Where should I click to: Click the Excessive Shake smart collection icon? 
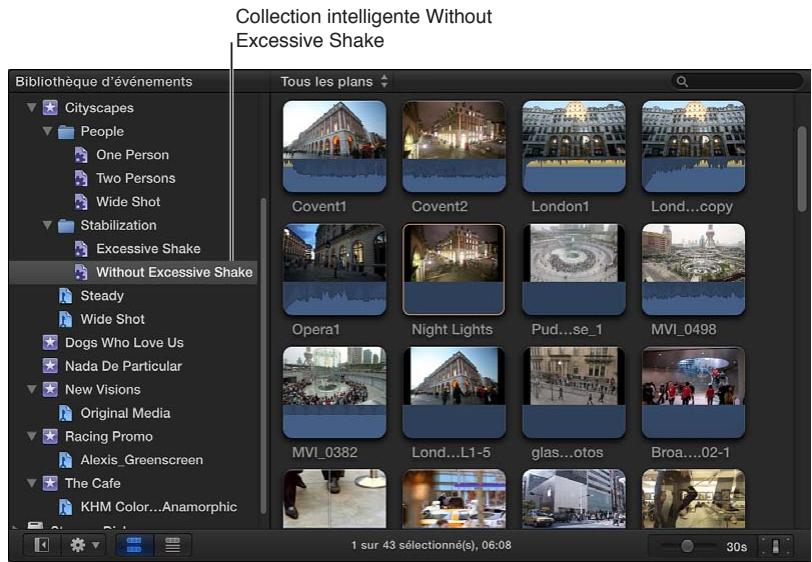point(81,249)
